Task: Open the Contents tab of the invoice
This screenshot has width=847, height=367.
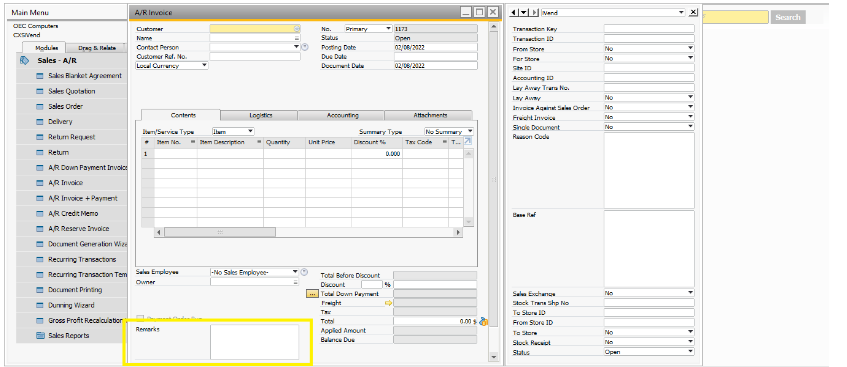Action: [183, 115]
